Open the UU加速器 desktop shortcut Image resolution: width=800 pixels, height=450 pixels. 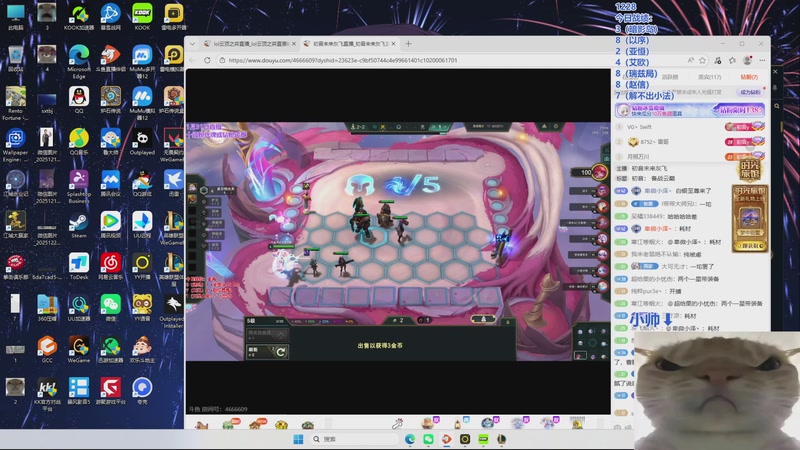[79, 308]
